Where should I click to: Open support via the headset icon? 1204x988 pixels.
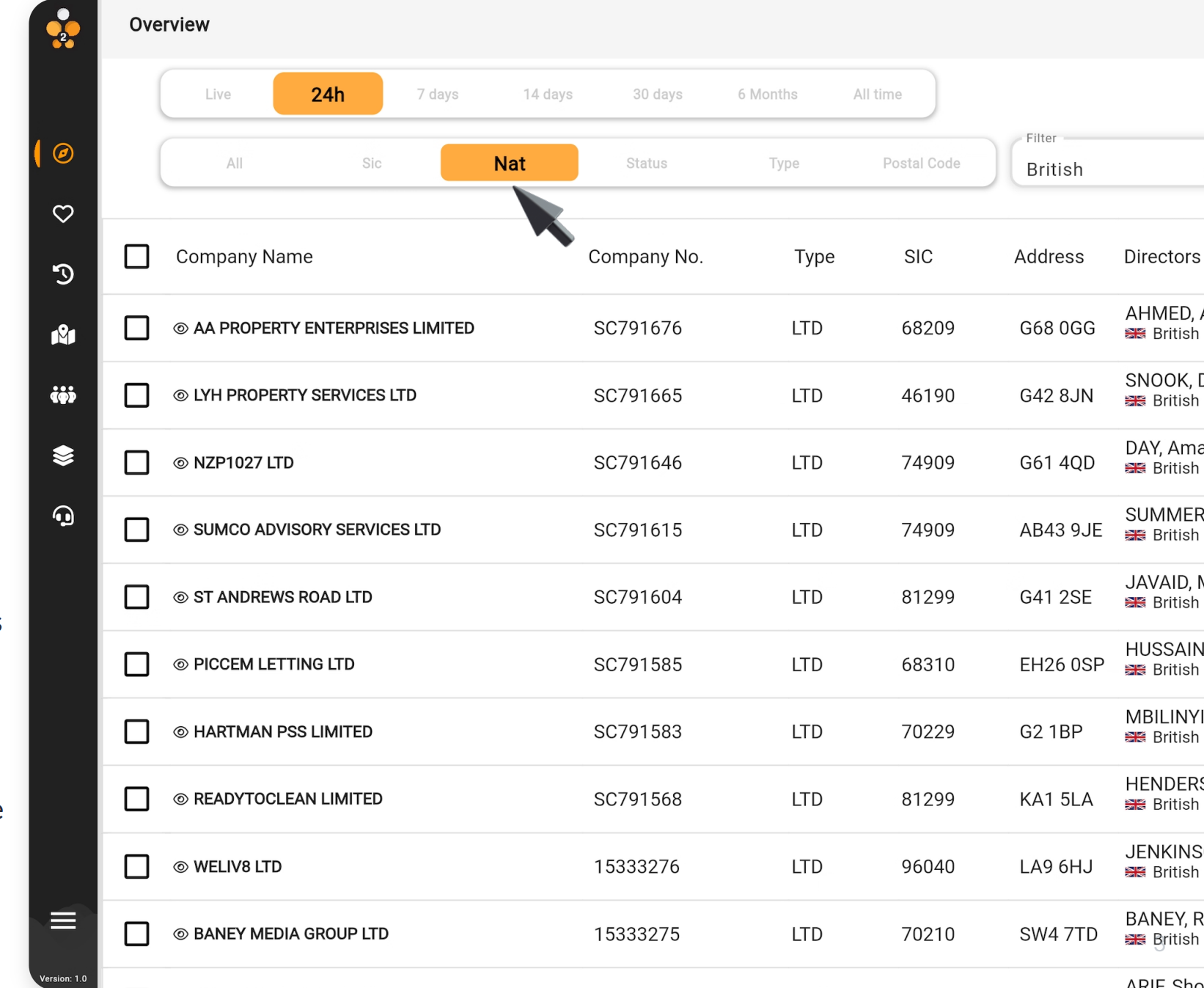(63, 516)
